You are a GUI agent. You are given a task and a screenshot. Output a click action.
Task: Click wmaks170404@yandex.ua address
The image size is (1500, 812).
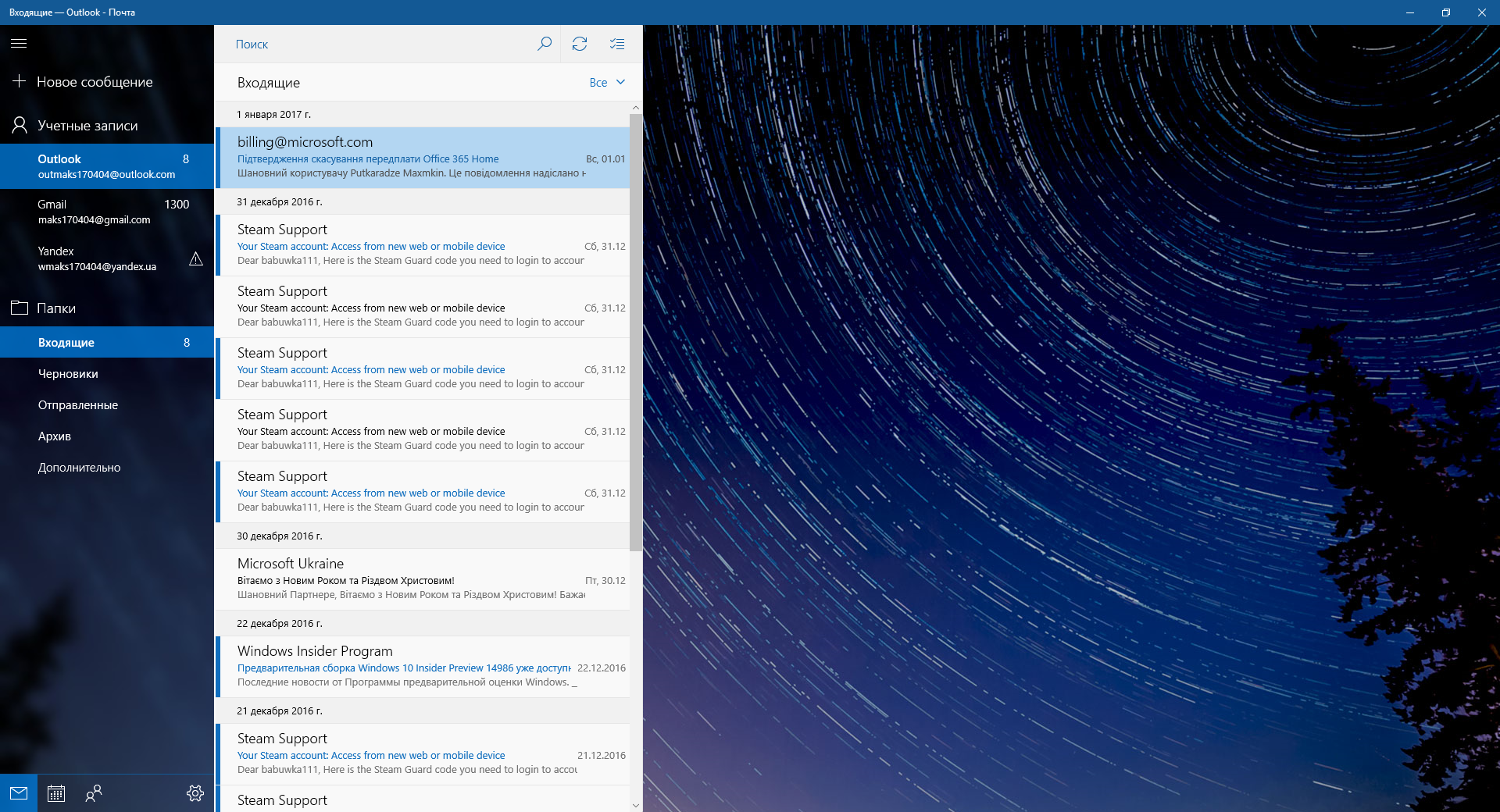(97, 266)
